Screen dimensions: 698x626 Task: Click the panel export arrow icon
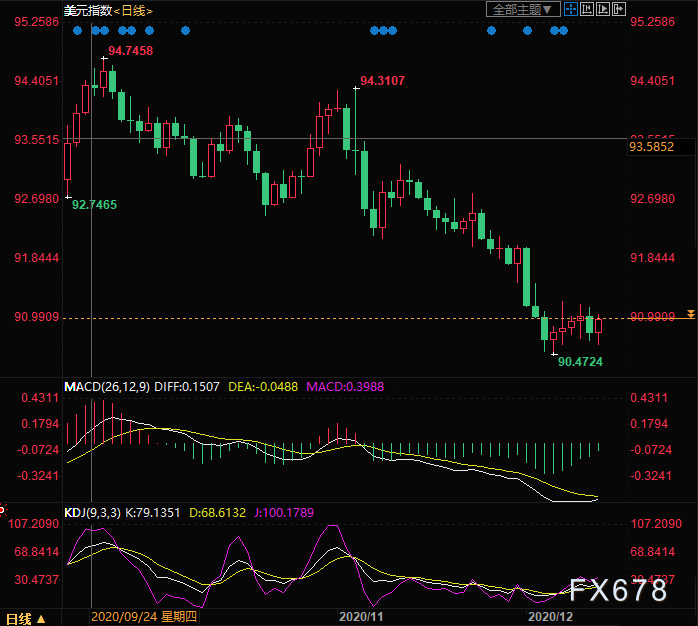coord(619,9)
